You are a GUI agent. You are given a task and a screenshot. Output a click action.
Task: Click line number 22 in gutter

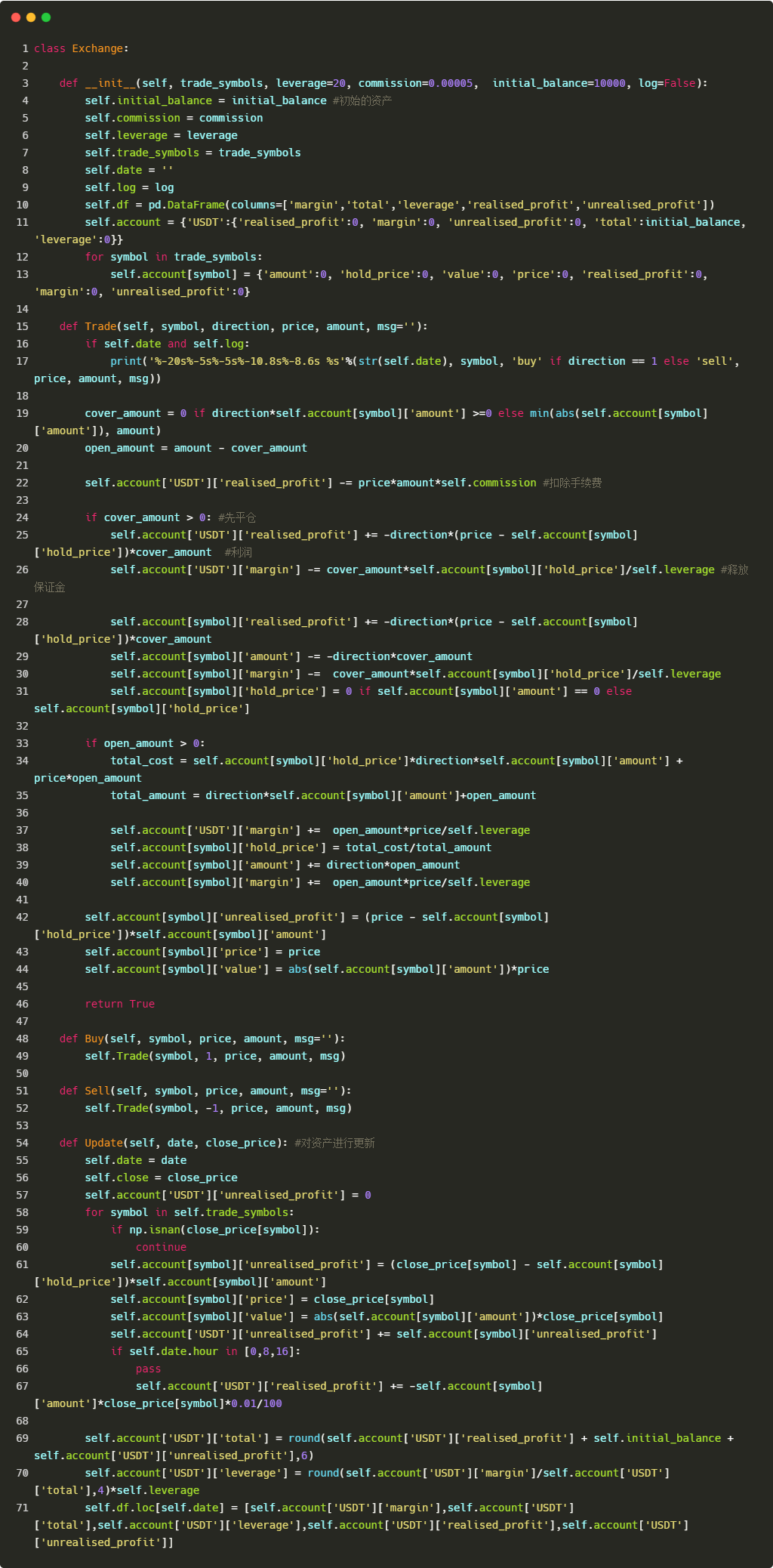click(22, 483)
